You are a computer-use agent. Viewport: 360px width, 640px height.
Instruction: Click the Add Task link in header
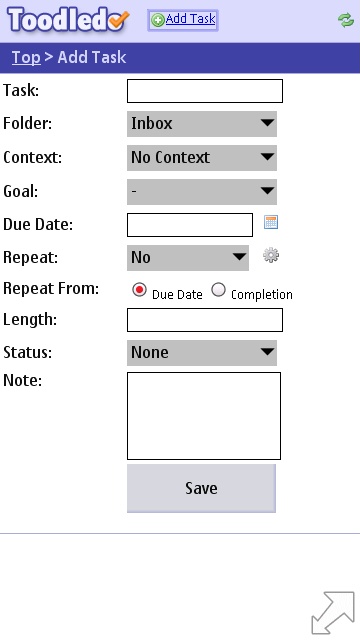tap(191, 19)
